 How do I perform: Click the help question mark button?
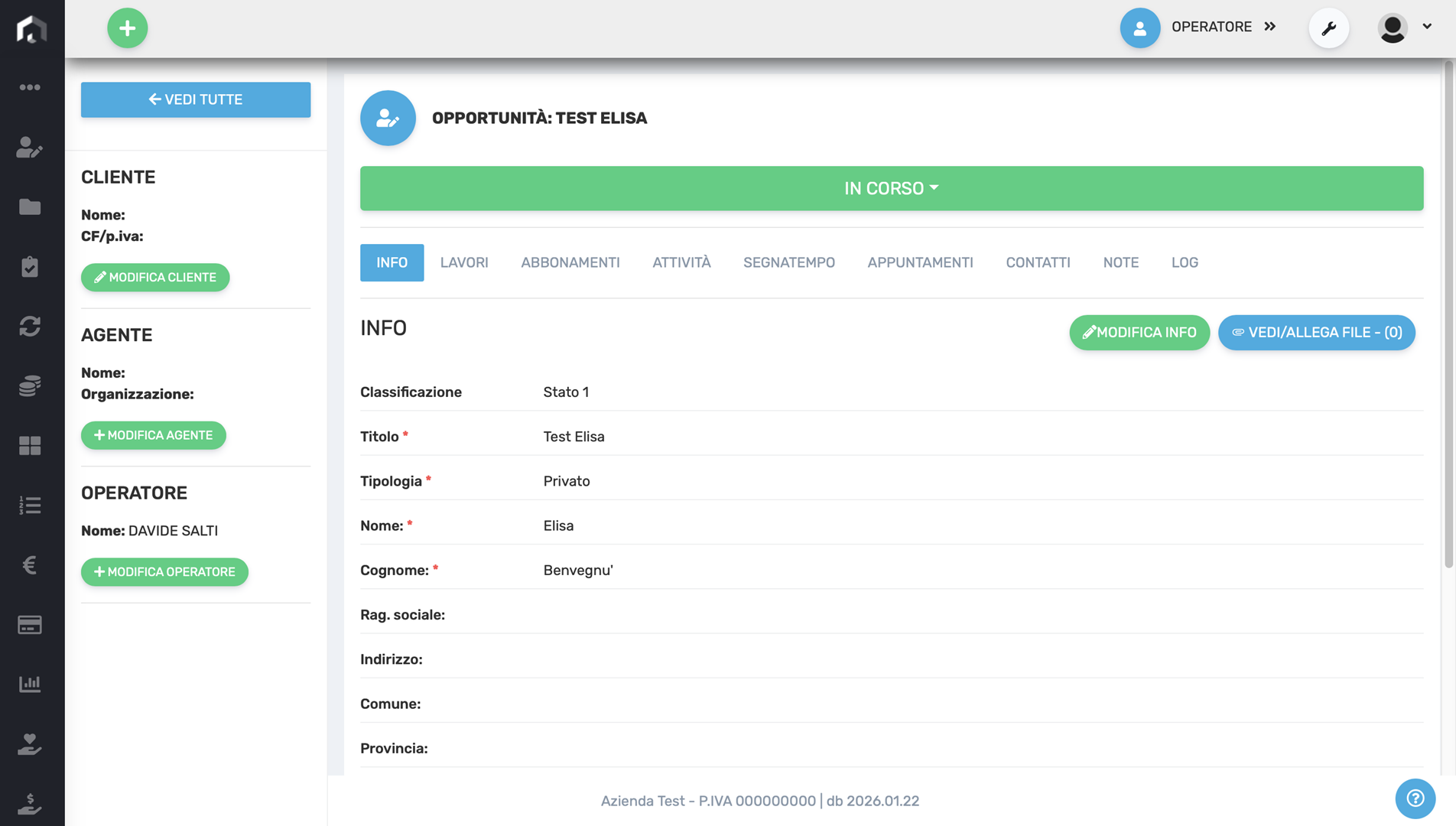[1415, 798]
